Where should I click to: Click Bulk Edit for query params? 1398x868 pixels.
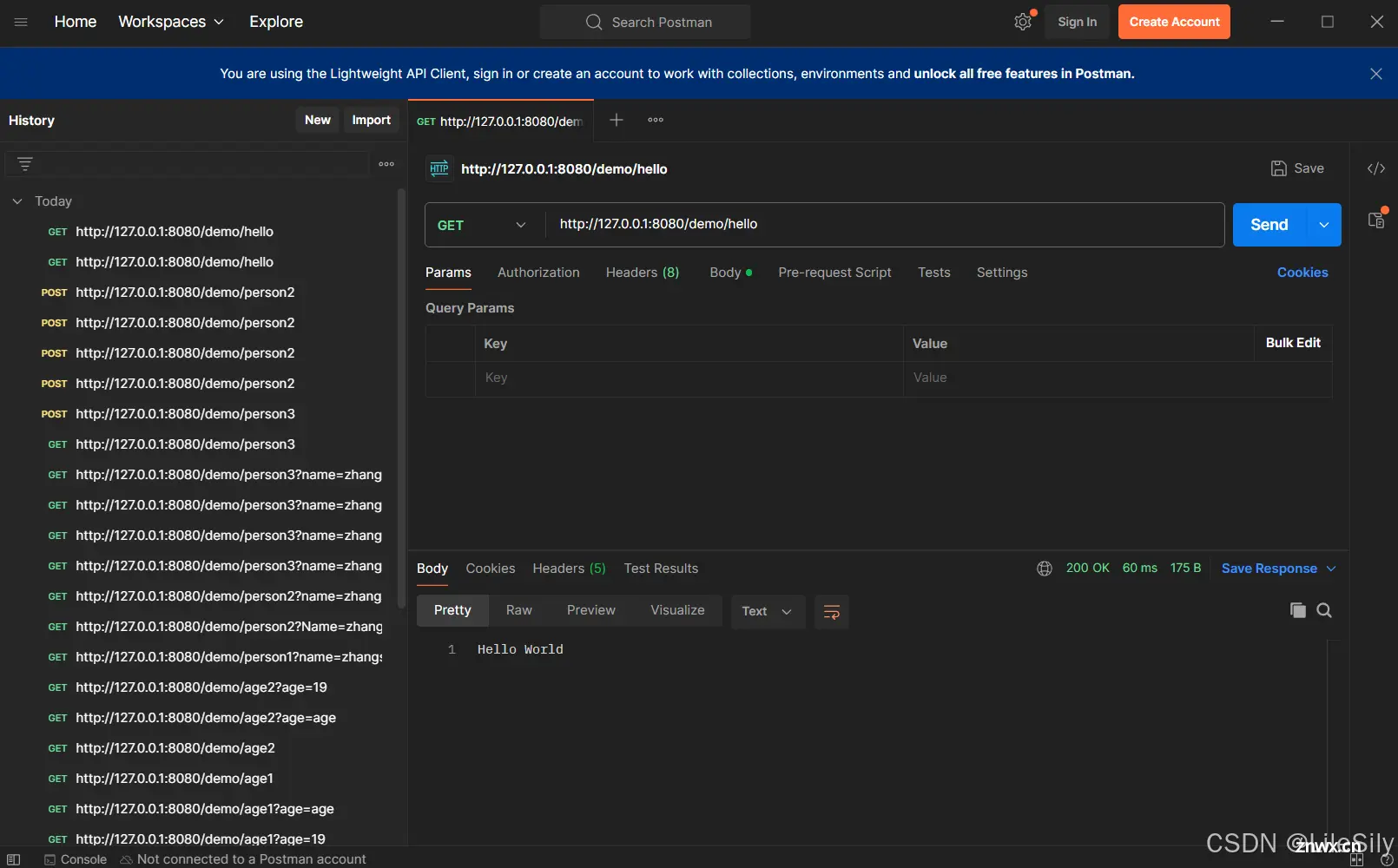click(x=1293, y=343)
